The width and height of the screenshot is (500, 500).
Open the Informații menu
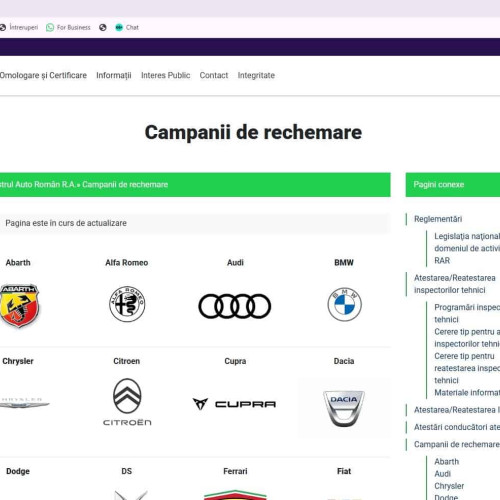tap(114, 75)
